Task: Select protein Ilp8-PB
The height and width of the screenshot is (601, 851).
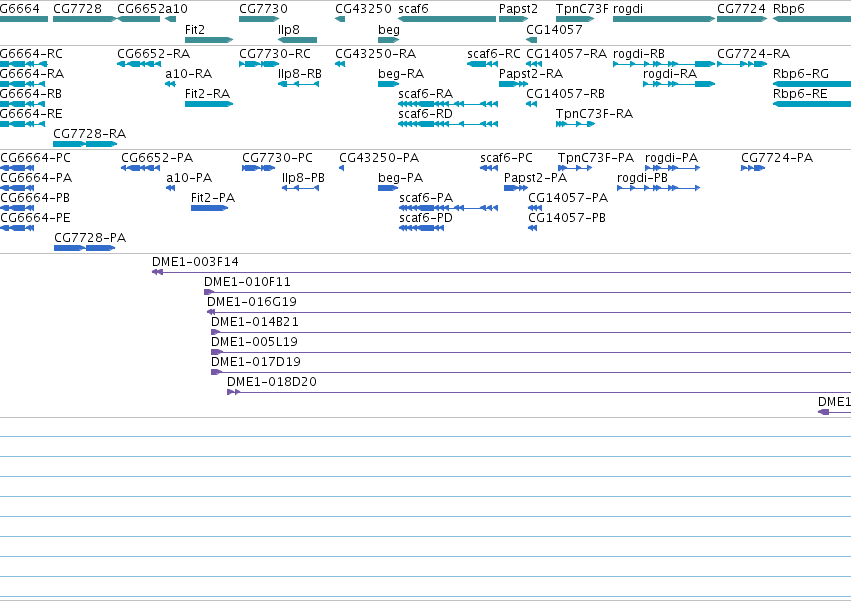Action: [300, 188]
